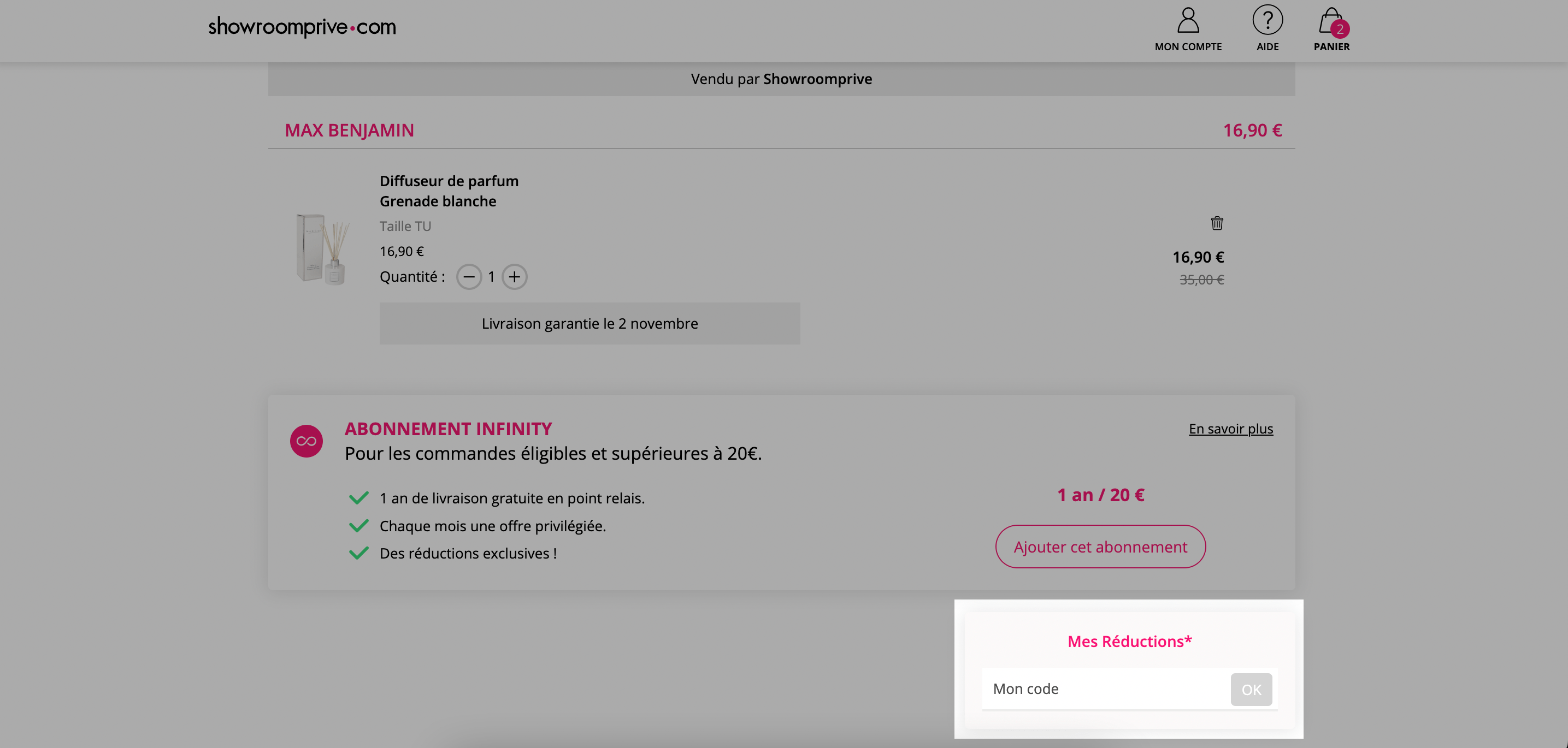This screenshot has width=1568, height=748.
Task: Click the Mes Réductions heading
Action: 1129,640
